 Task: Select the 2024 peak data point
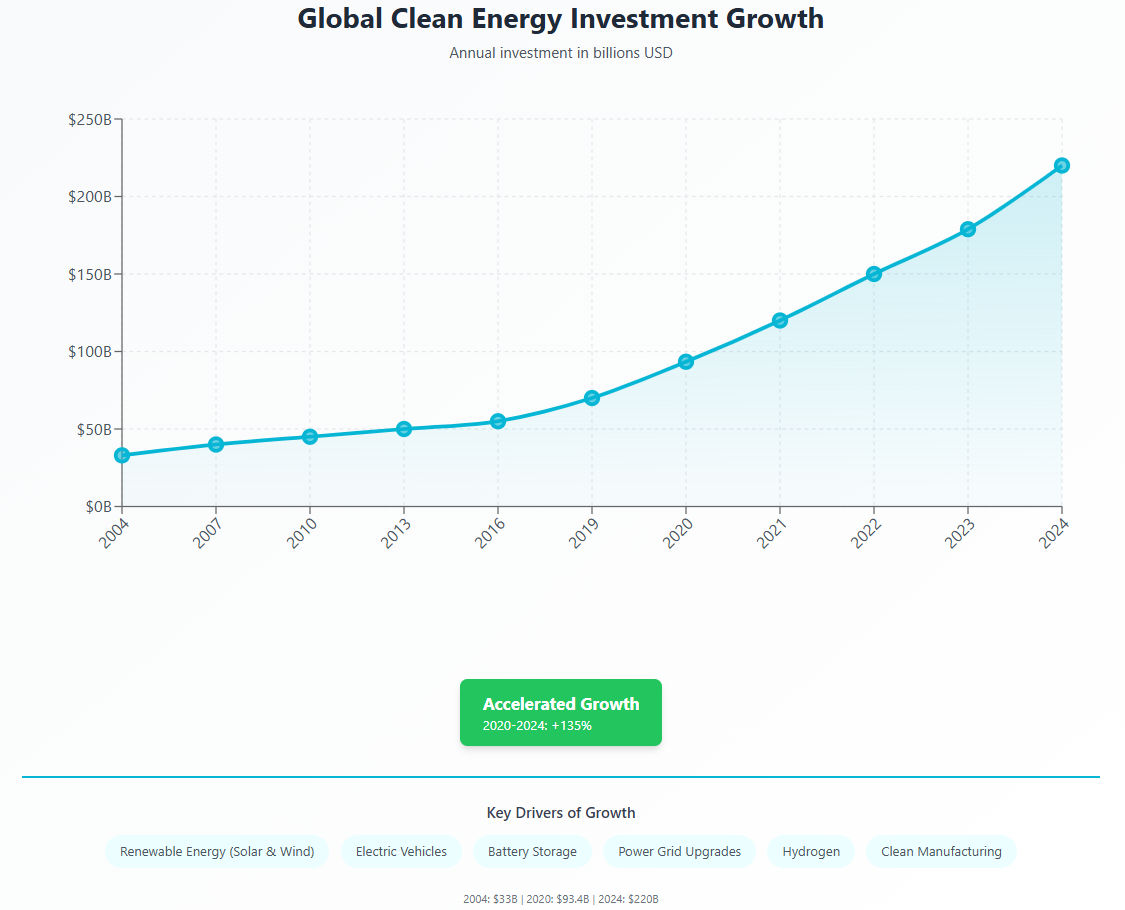1062,165
